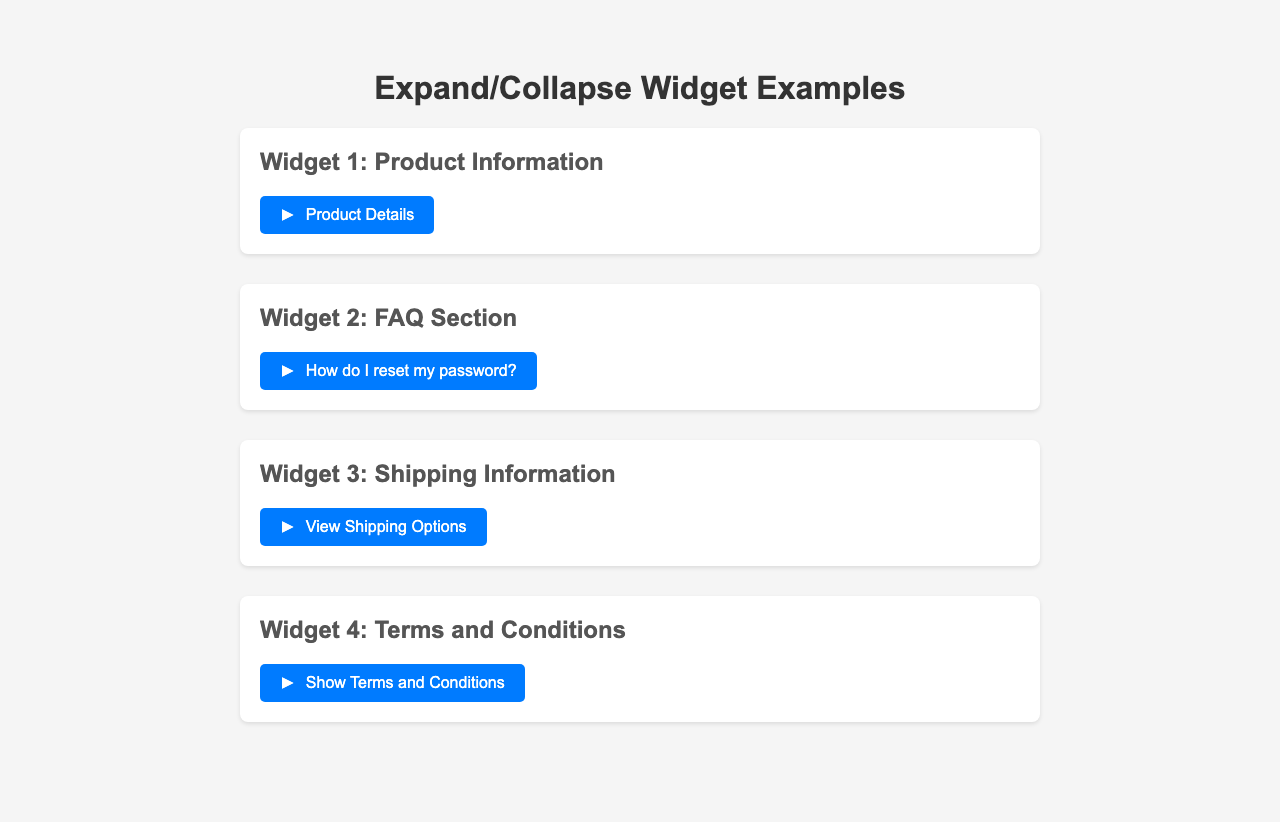Show the Terms and Conditions content
Screen dimensions: 1280x822
392,683
